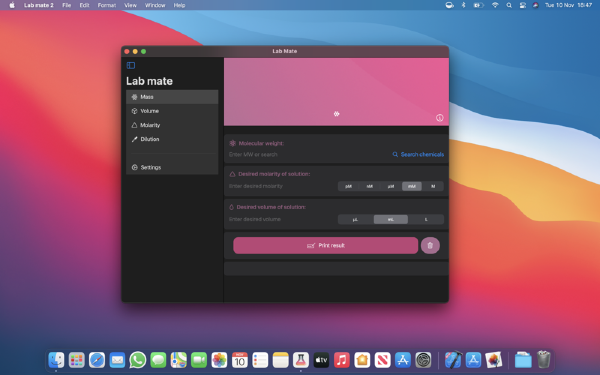
Task: Open Safari from the Dock
Action: click(x=97, y=360)
